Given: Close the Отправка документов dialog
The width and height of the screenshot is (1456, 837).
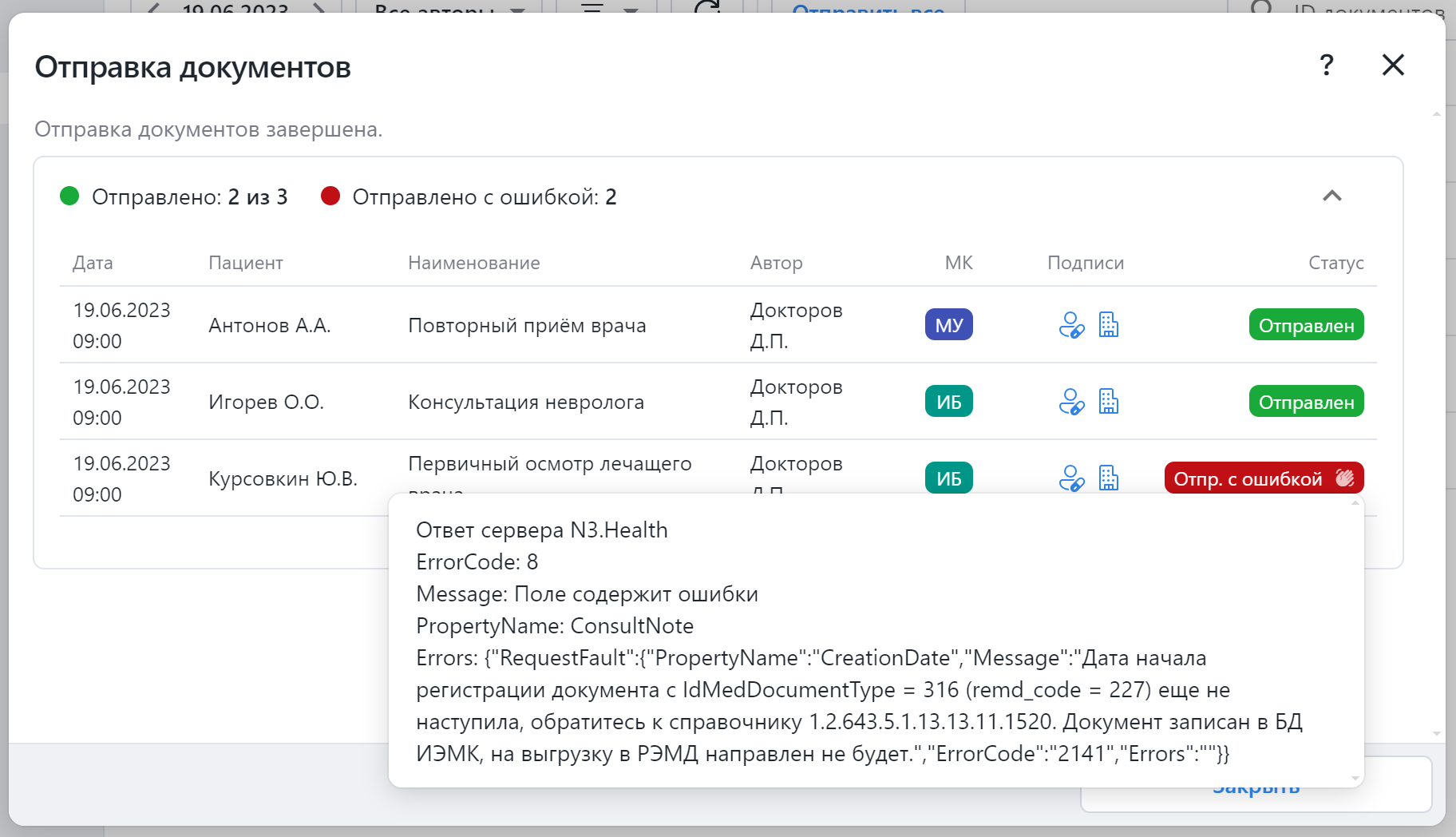Looking at the screenshot, I should [x=1393, y=65].
